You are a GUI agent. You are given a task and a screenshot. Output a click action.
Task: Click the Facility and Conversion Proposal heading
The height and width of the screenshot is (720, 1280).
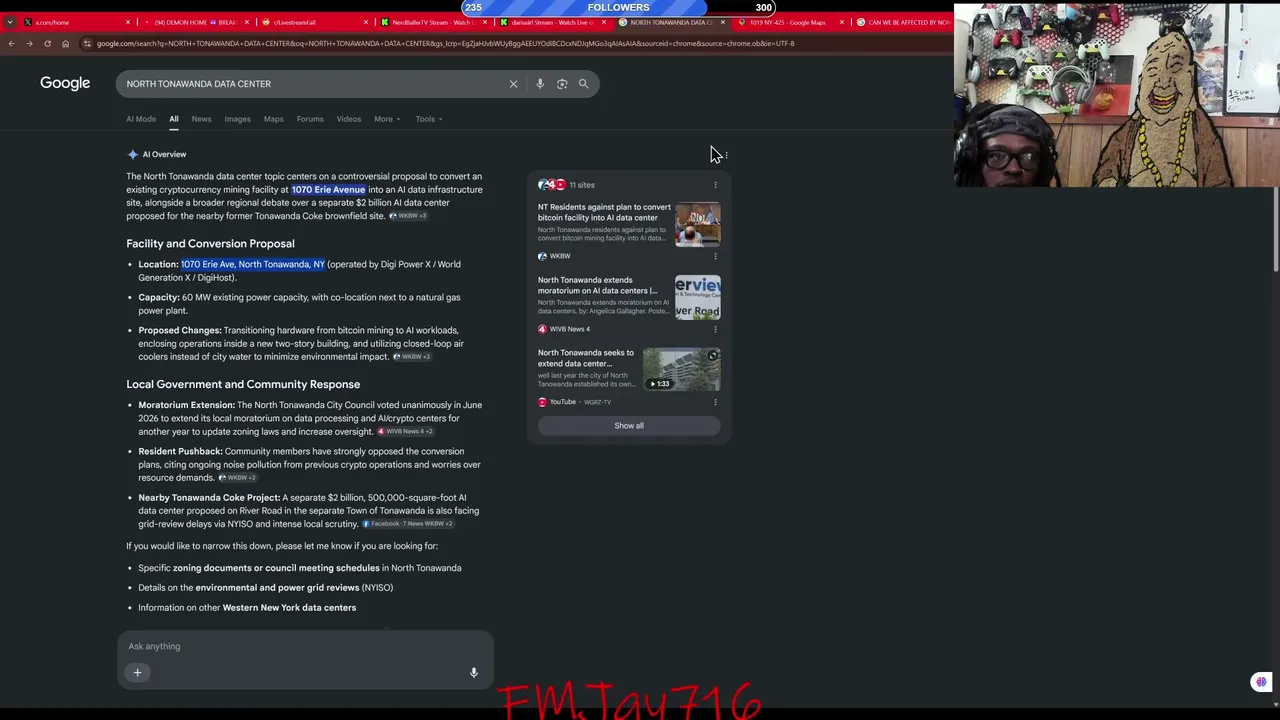(210, 244)
